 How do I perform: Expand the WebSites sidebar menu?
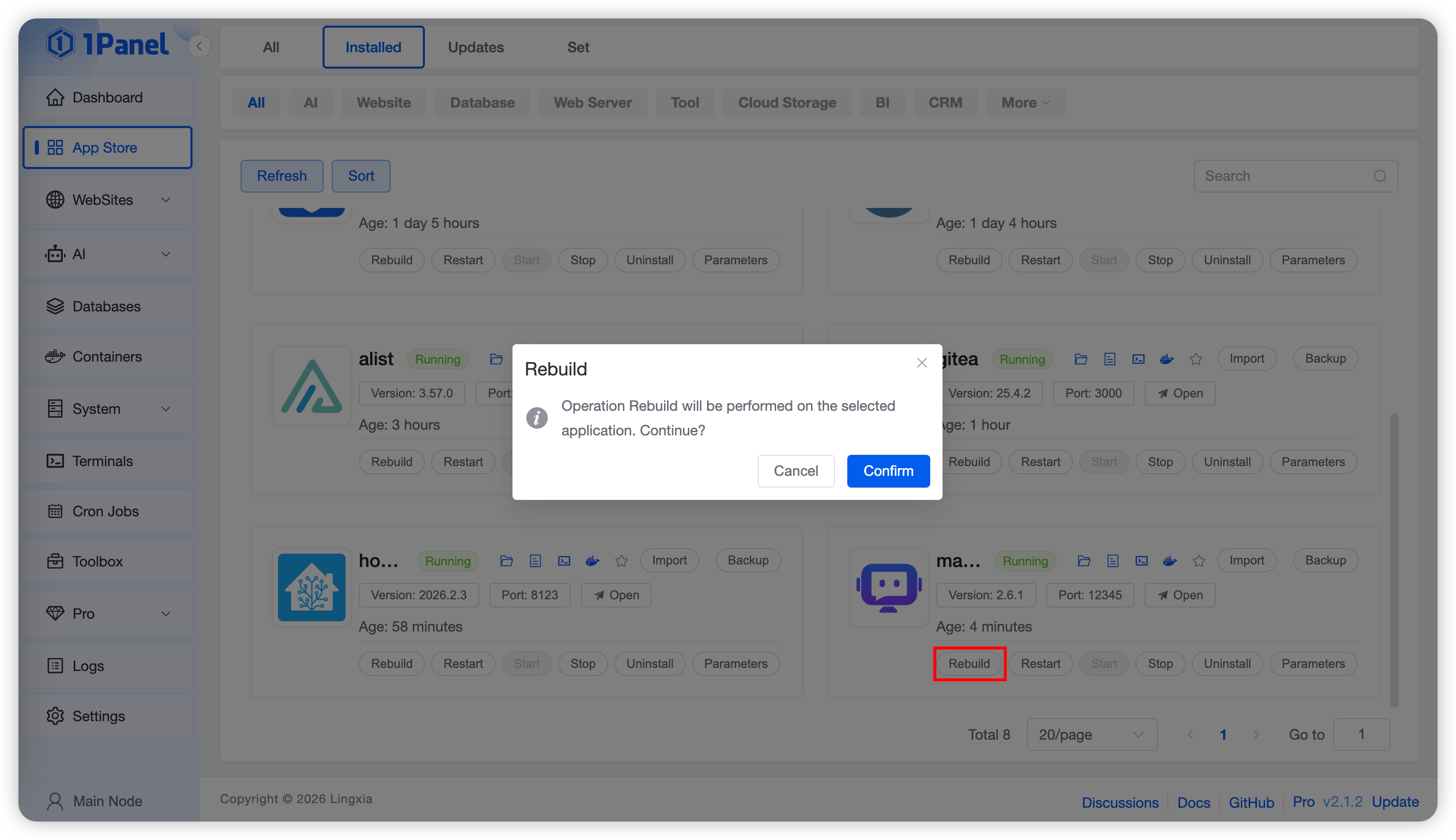(x=107, y=200)
